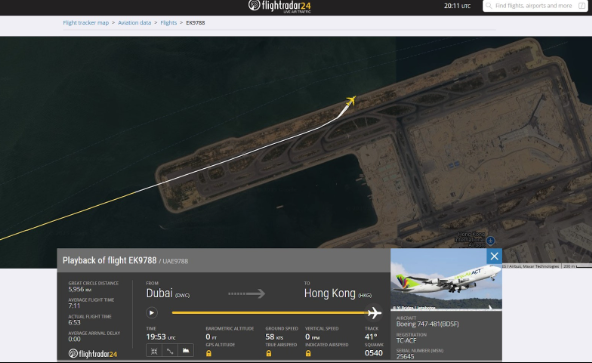Screen dimensions: 592x363
Task: Click 'Playback of flight EK9788' title
Action: click(x=109, y=260)
